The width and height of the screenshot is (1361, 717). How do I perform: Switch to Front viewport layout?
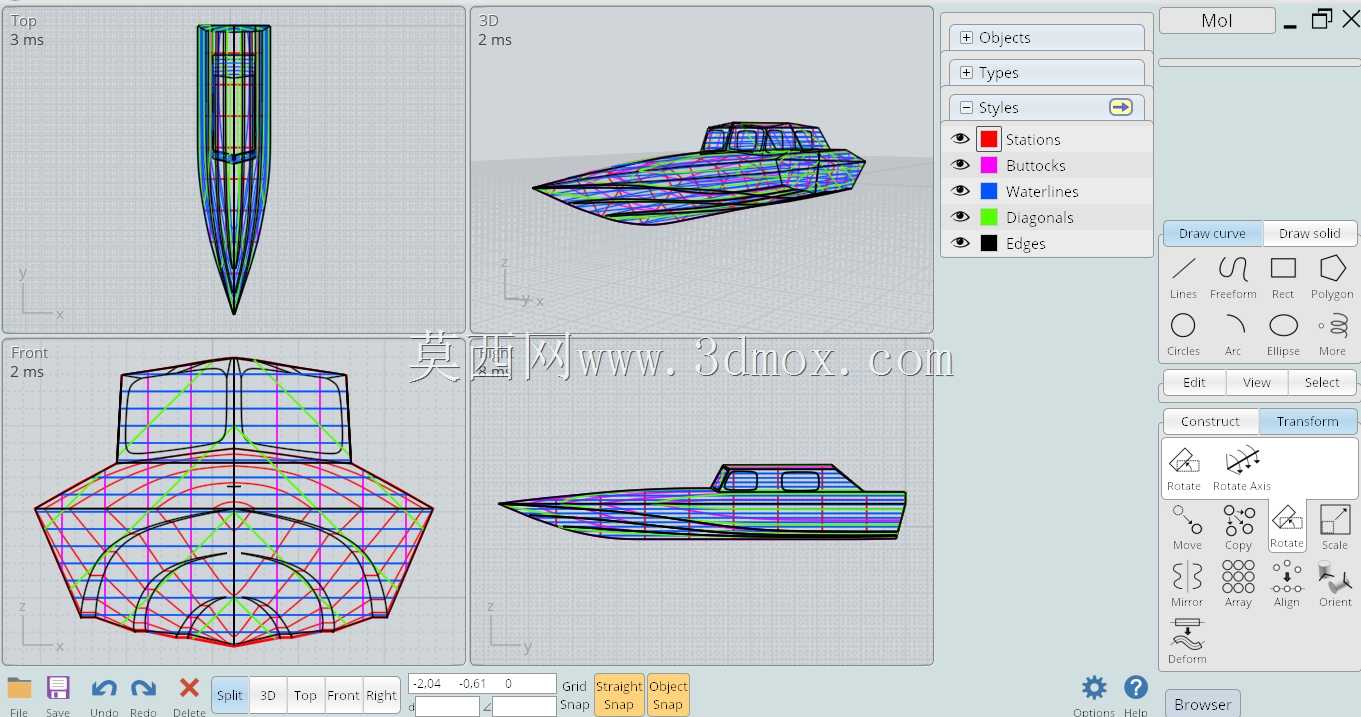(x=343, y=695)
